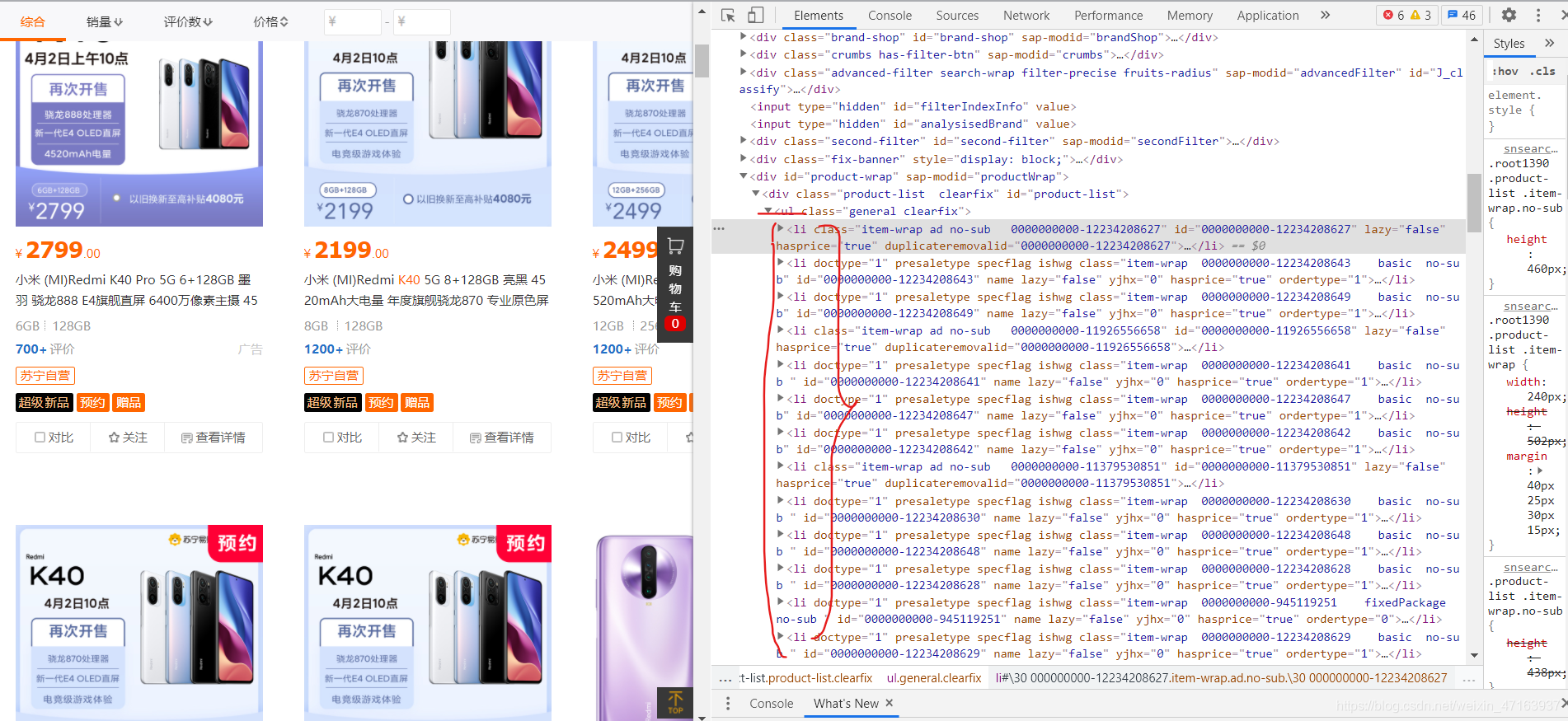
Task: Click the ellipsis gutter beside selected li
Action: 719,229
